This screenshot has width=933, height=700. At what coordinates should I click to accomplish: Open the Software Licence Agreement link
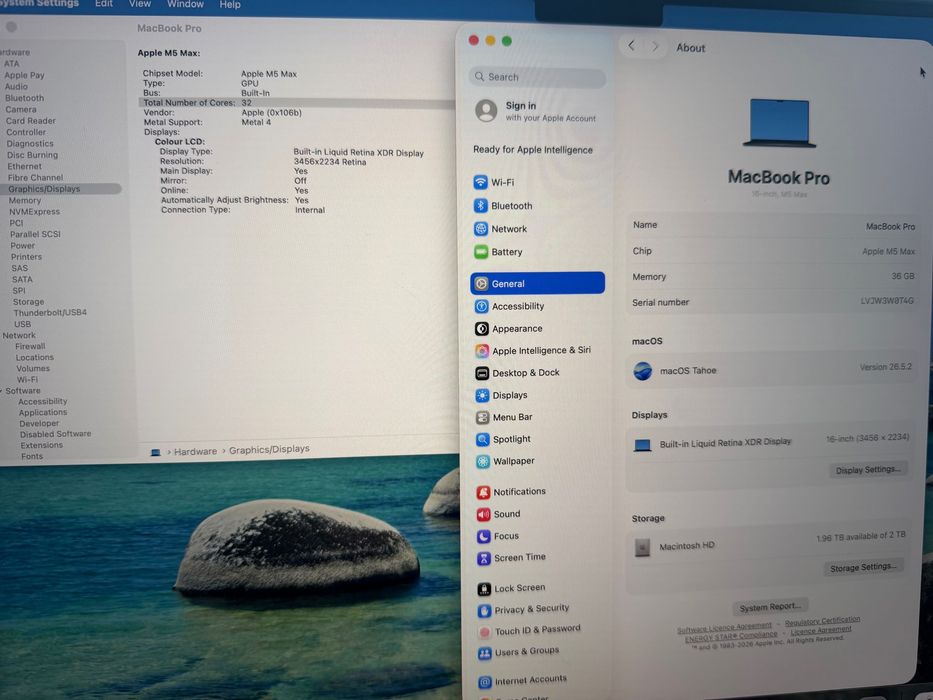click(x=724, y=628)
